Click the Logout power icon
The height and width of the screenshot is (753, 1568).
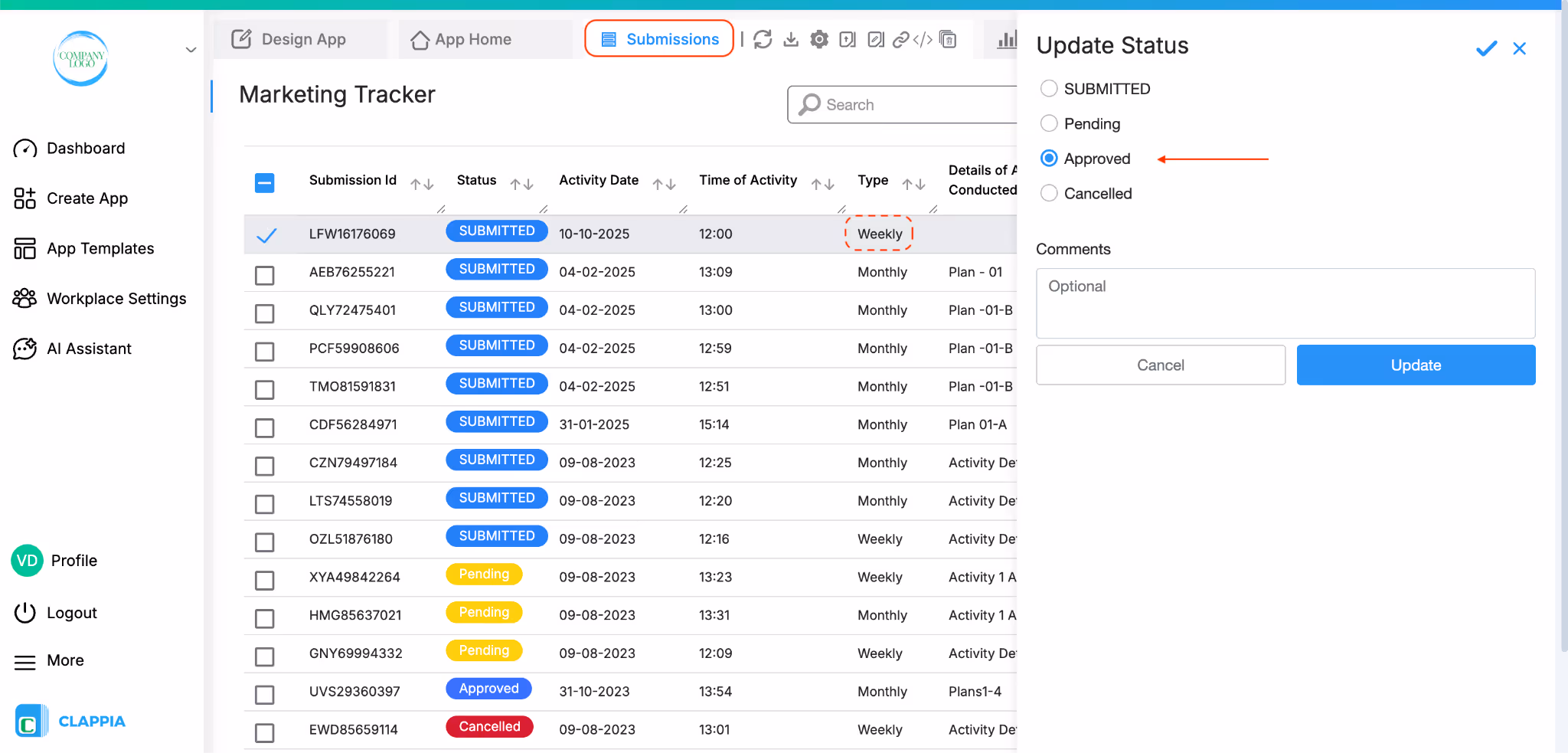(x=25, y=613)
